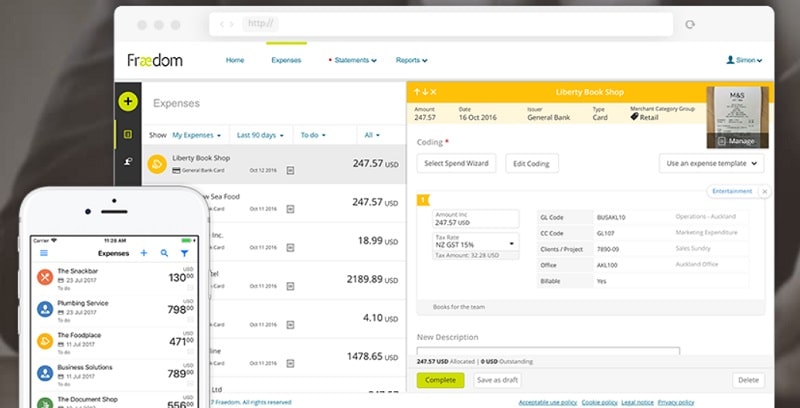Click Manage on the receipt thumbnail
The height and width of the screenshot is (408, 800).
point(737,141)
